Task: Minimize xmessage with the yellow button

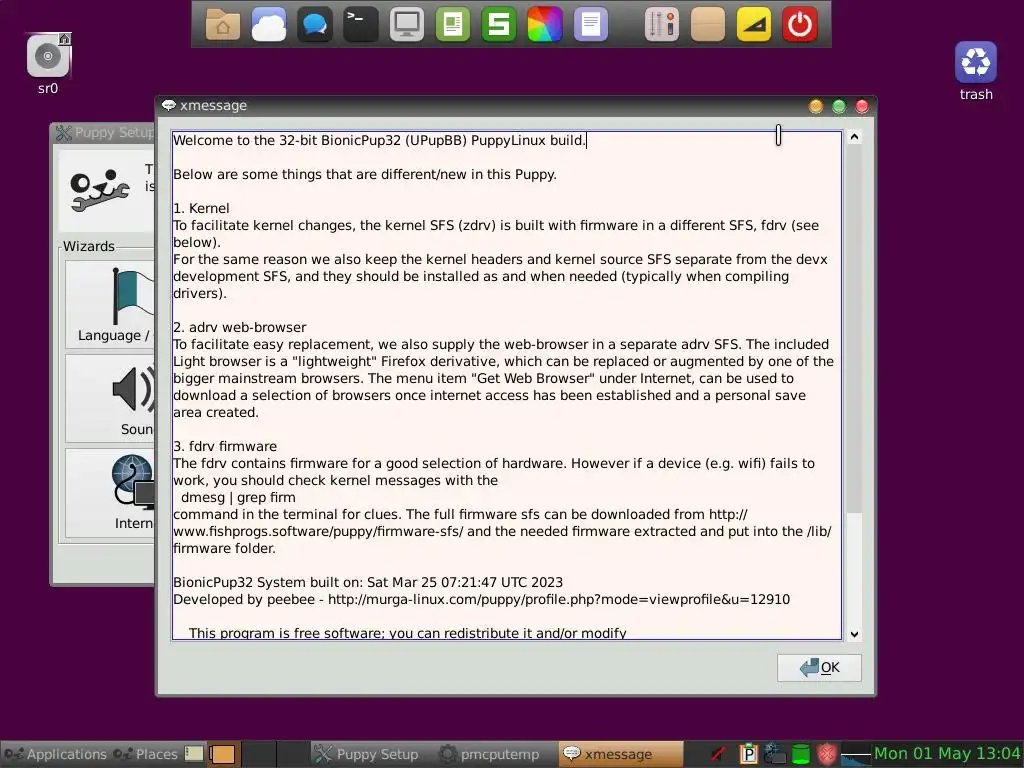Action: tap(816, 106)
